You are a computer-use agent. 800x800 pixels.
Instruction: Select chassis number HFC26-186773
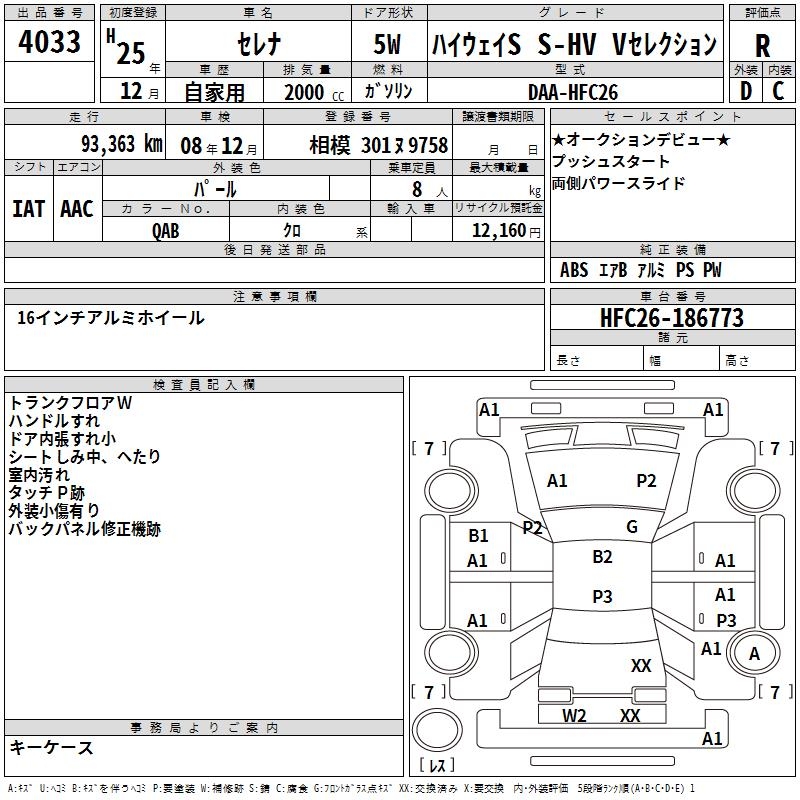(672, 318)
